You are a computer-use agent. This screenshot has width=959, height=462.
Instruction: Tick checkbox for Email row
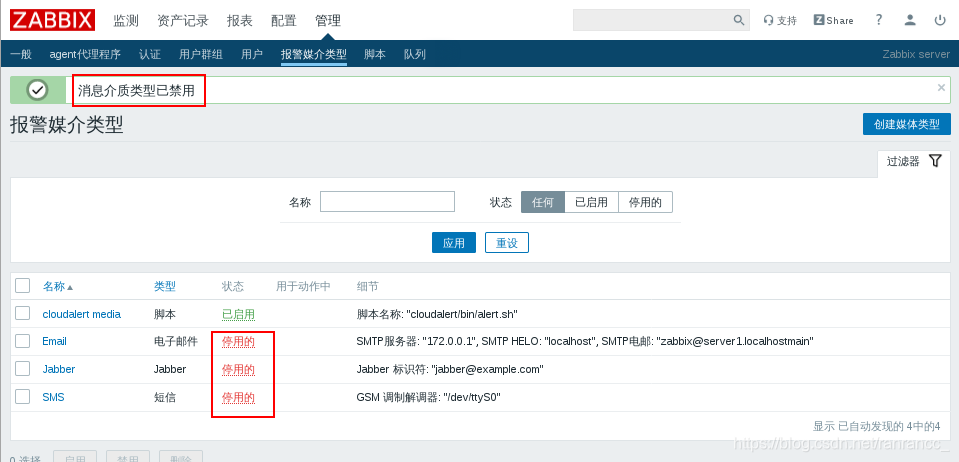coord(23,341)
